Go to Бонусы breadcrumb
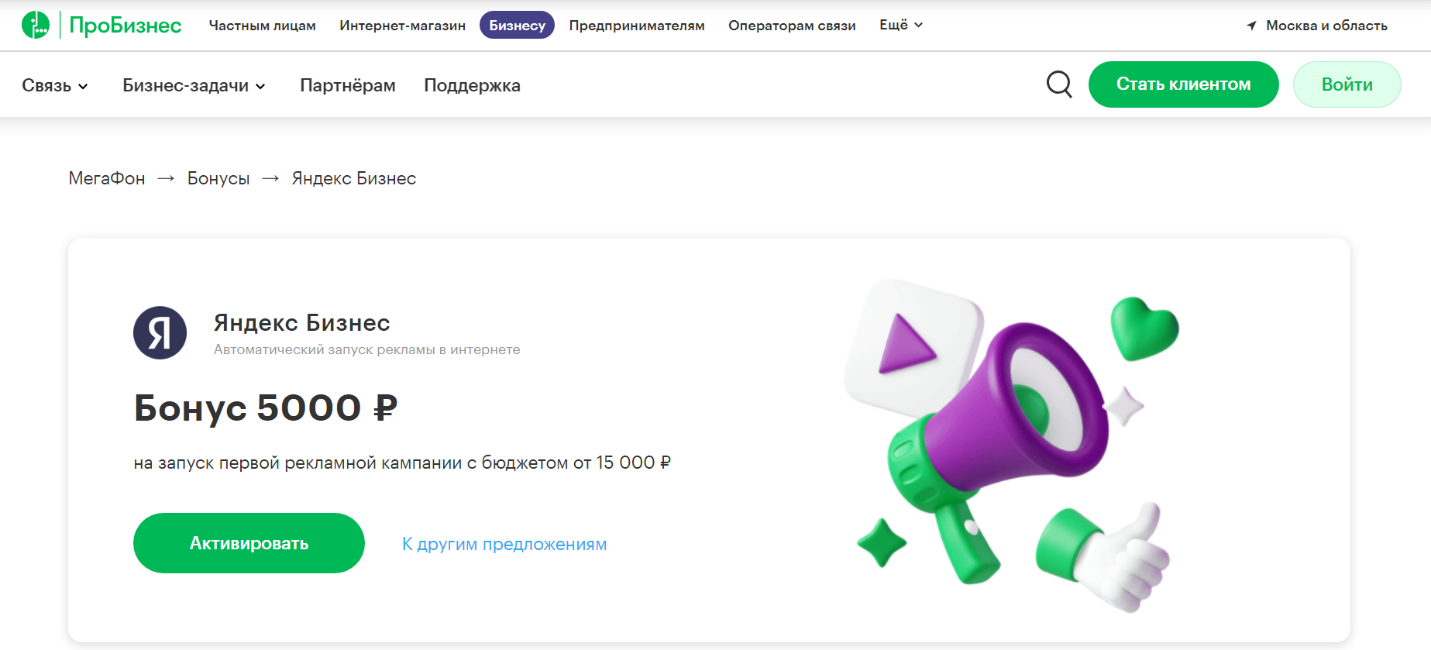The height and width of the screenshot is (650, 1431). click(218, 178)
